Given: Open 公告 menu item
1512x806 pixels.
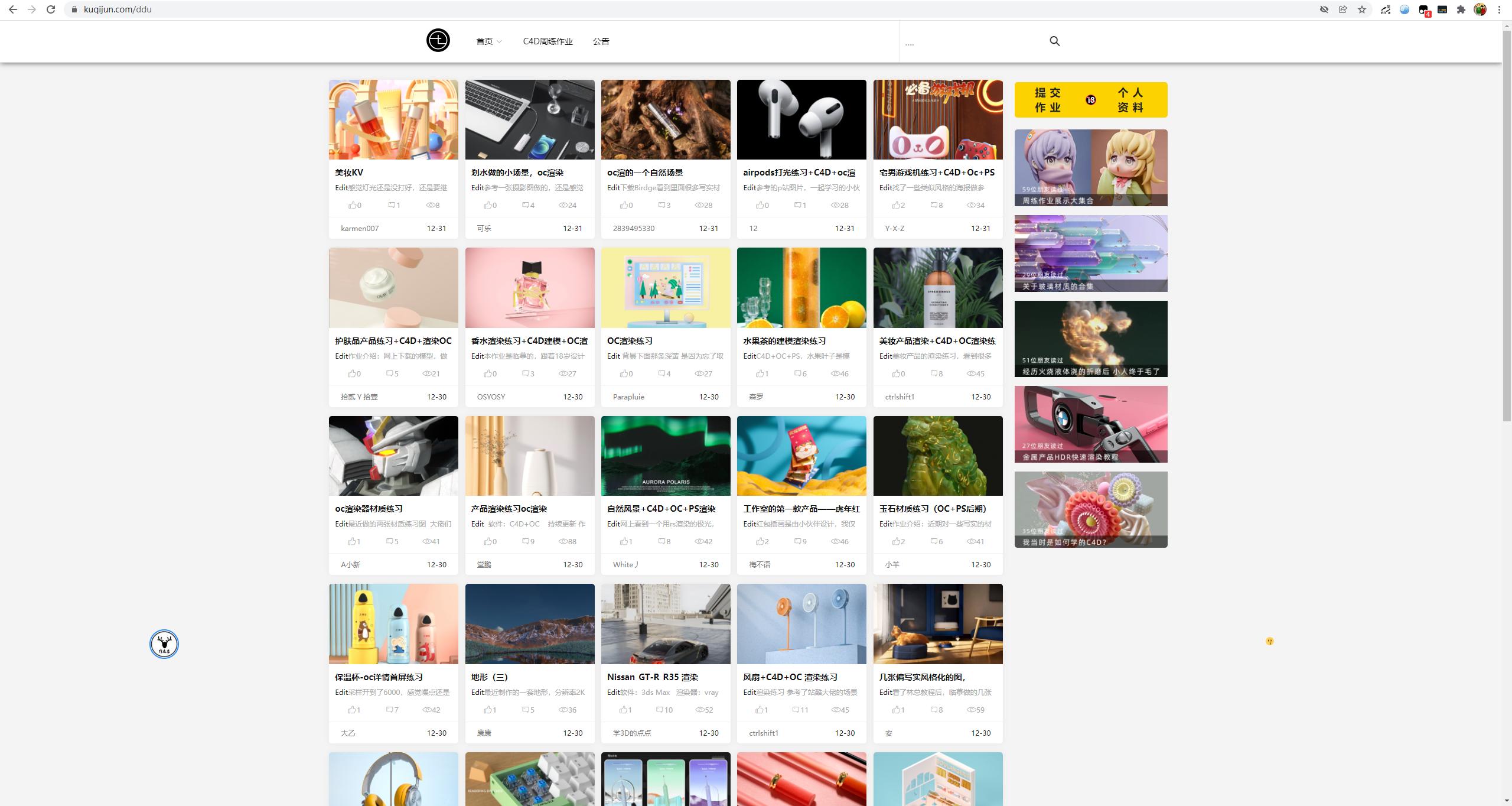Looking at the screenshot, I should (601, 41).
